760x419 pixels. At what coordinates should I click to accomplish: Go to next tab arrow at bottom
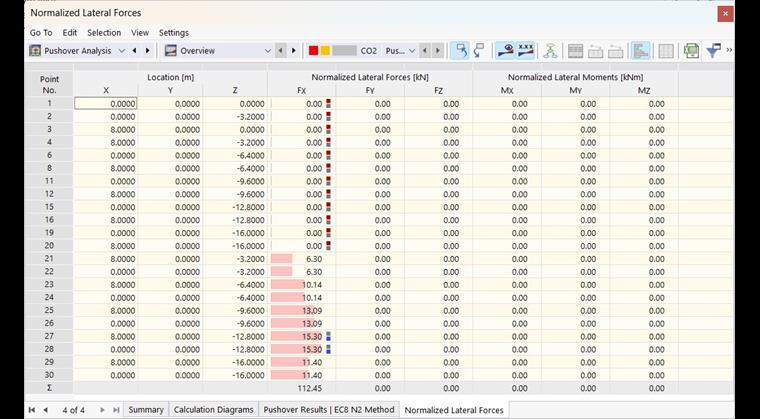[x=102, y=410]
